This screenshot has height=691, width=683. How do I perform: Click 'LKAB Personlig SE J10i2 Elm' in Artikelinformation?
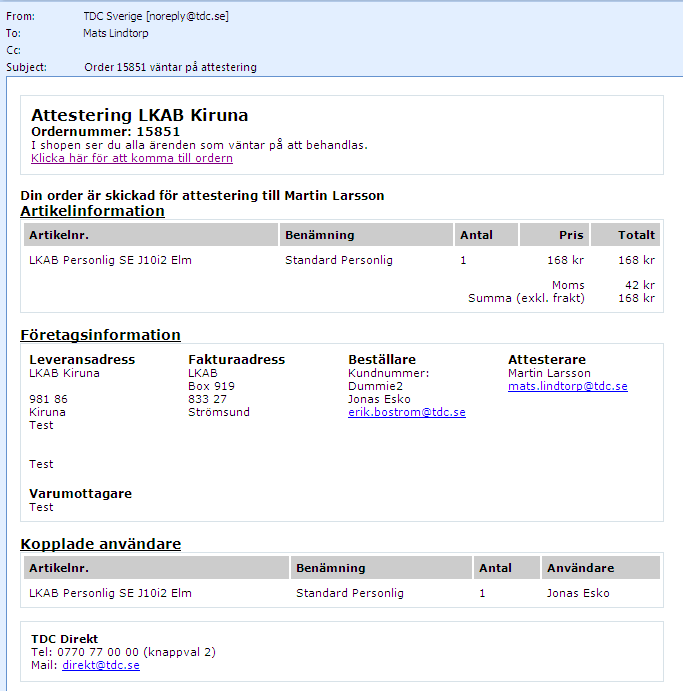point(110,260)
